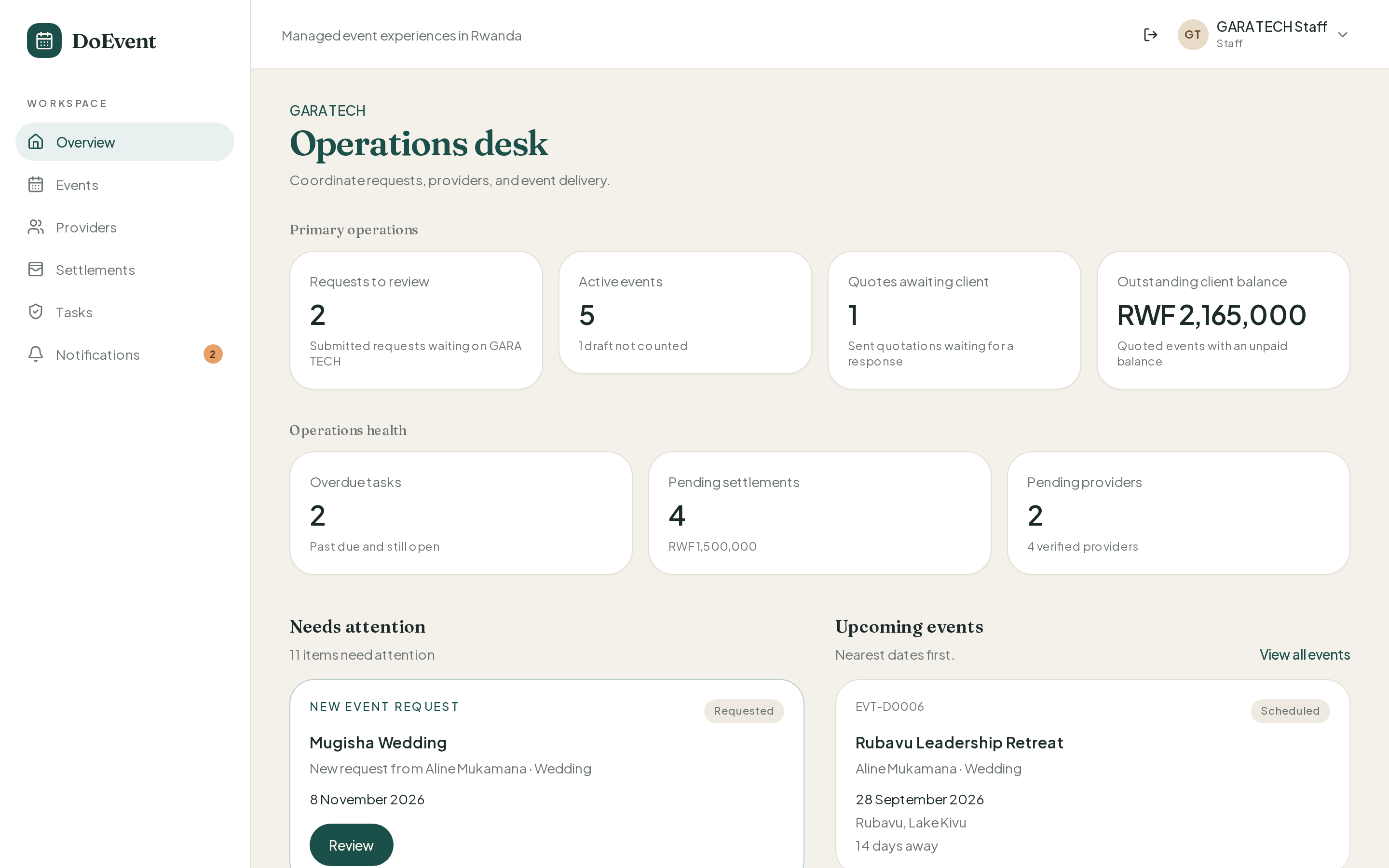Click the Settlements icon in sidebar
Screen dimensions: 1389x868
(x=36, y=269)
